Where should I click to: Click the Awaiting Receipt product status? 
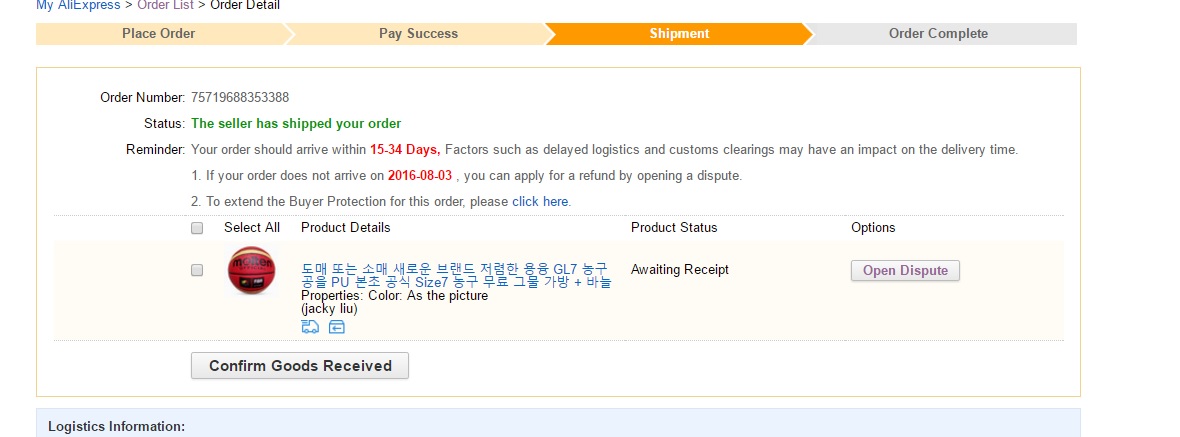coord(680,270)
